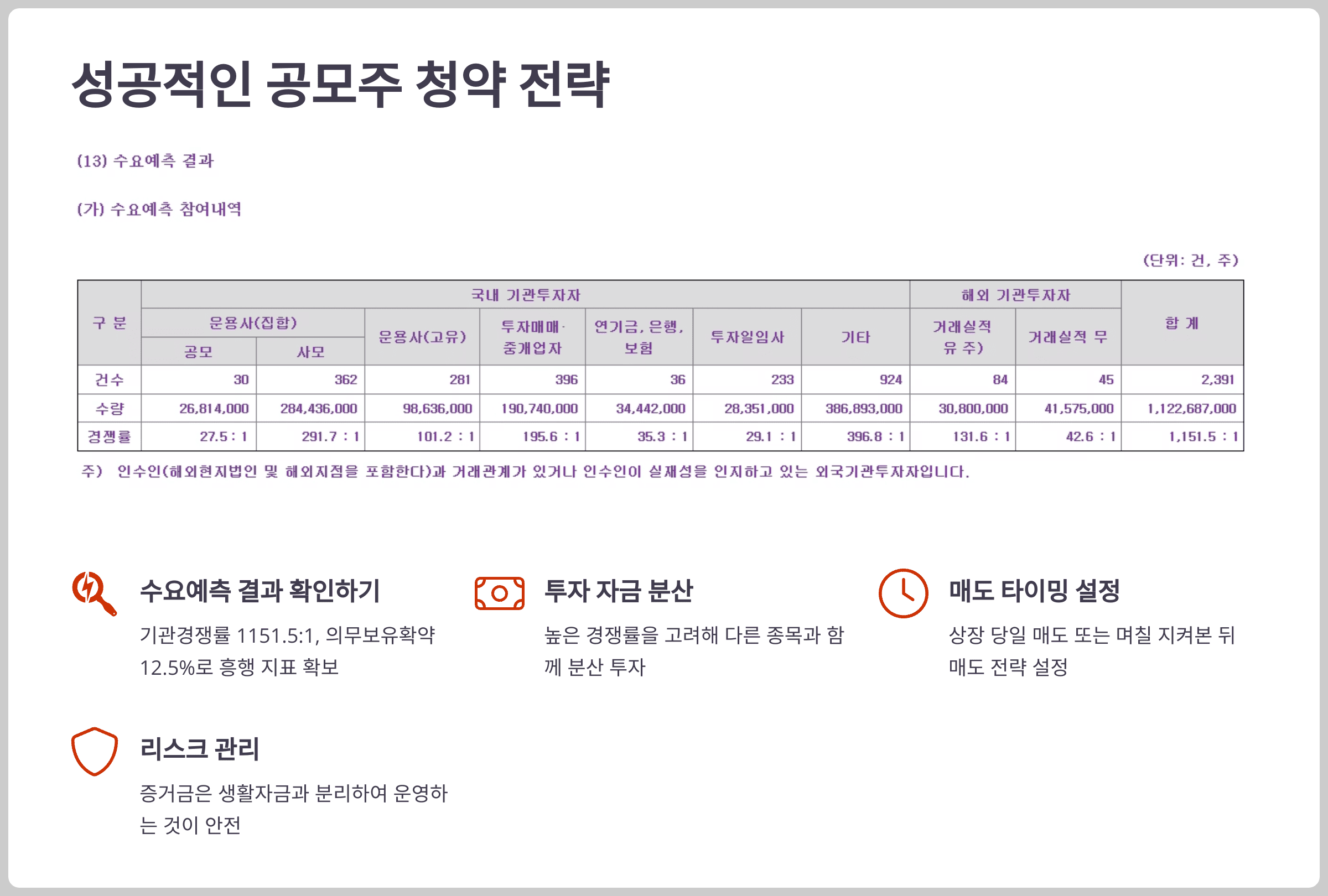Select the heading 매도 타이밍 설정
1328x896 pixels.
pos(1034,591)
